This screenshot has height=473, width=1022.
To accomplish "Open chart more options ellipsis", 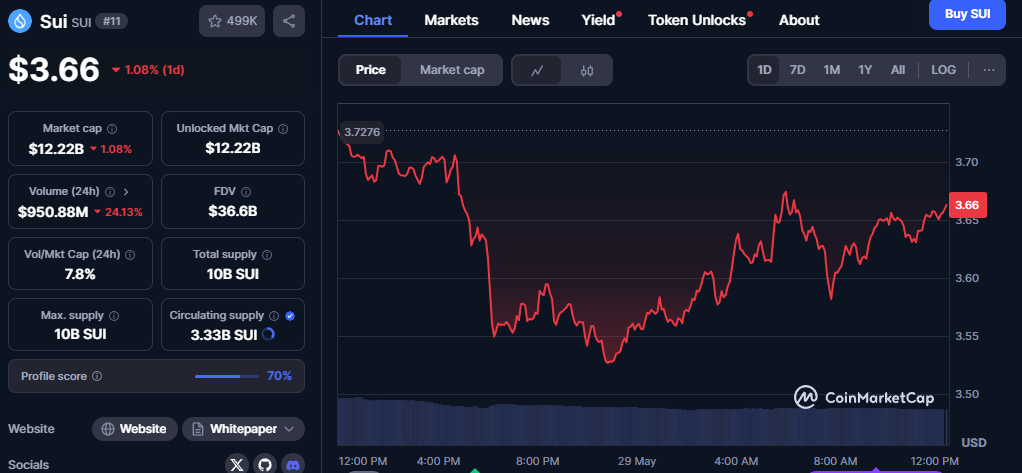I will coord(989,70).
